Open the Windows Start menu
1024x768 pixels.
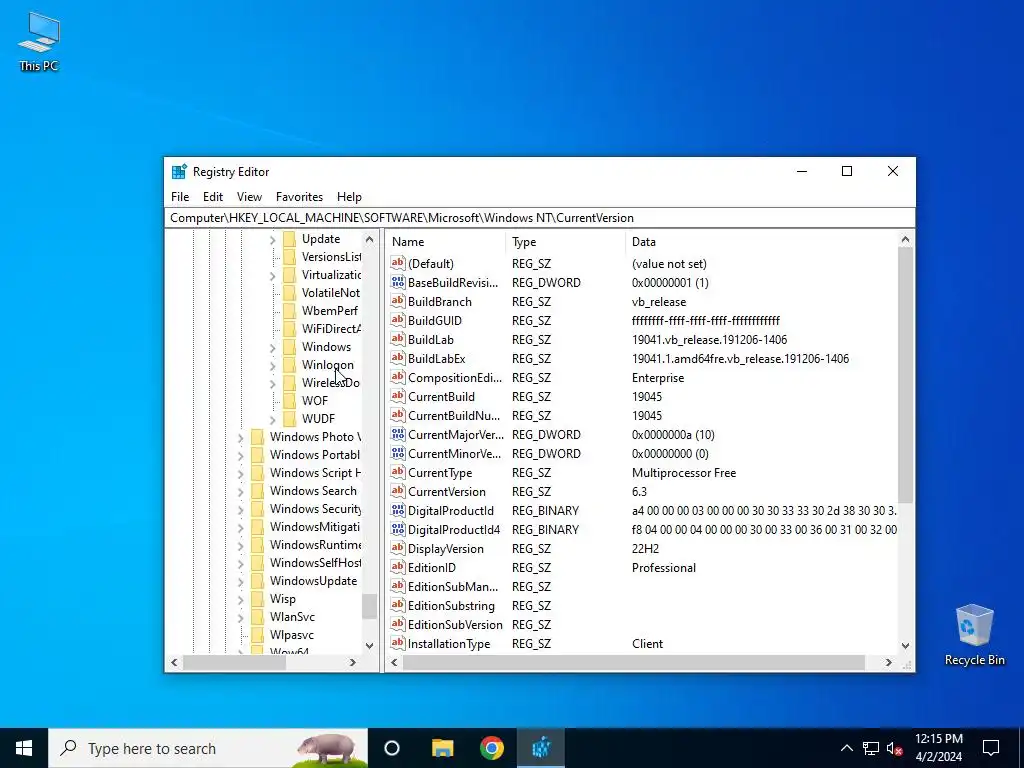(24, 748)
